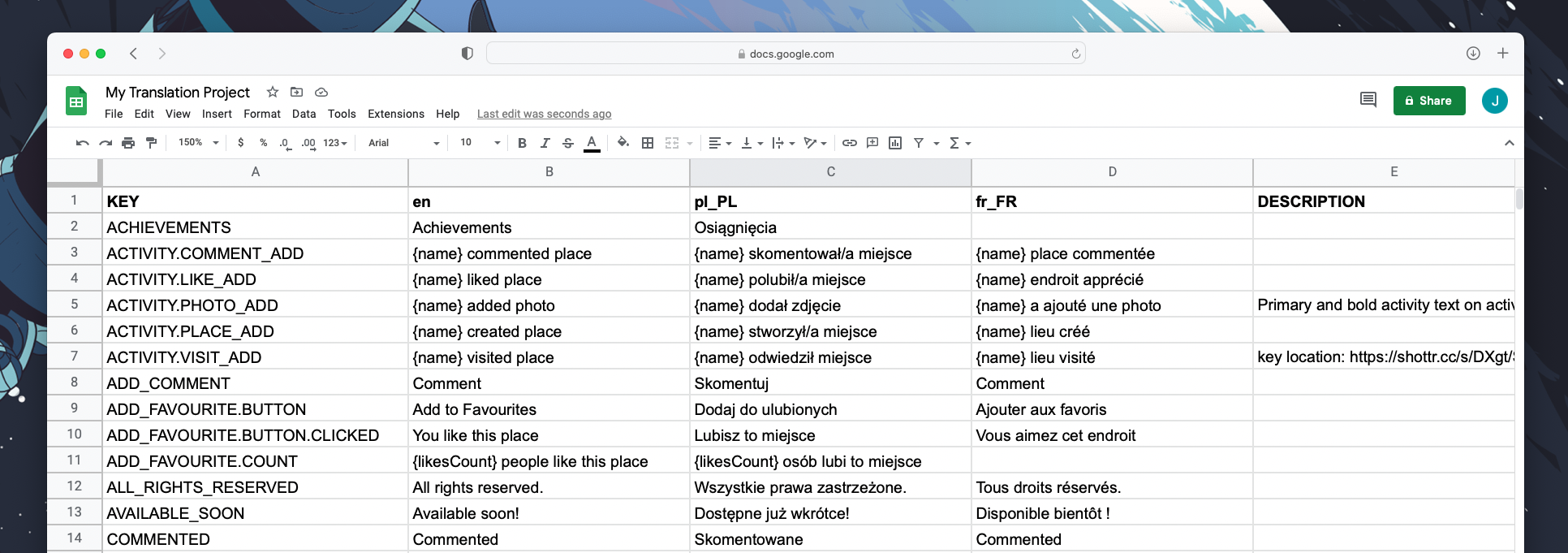Image resolution: width=1568 pixels, height=553 pixels.
Task: Star the My Translation Project document
Action: pos(273,92)
